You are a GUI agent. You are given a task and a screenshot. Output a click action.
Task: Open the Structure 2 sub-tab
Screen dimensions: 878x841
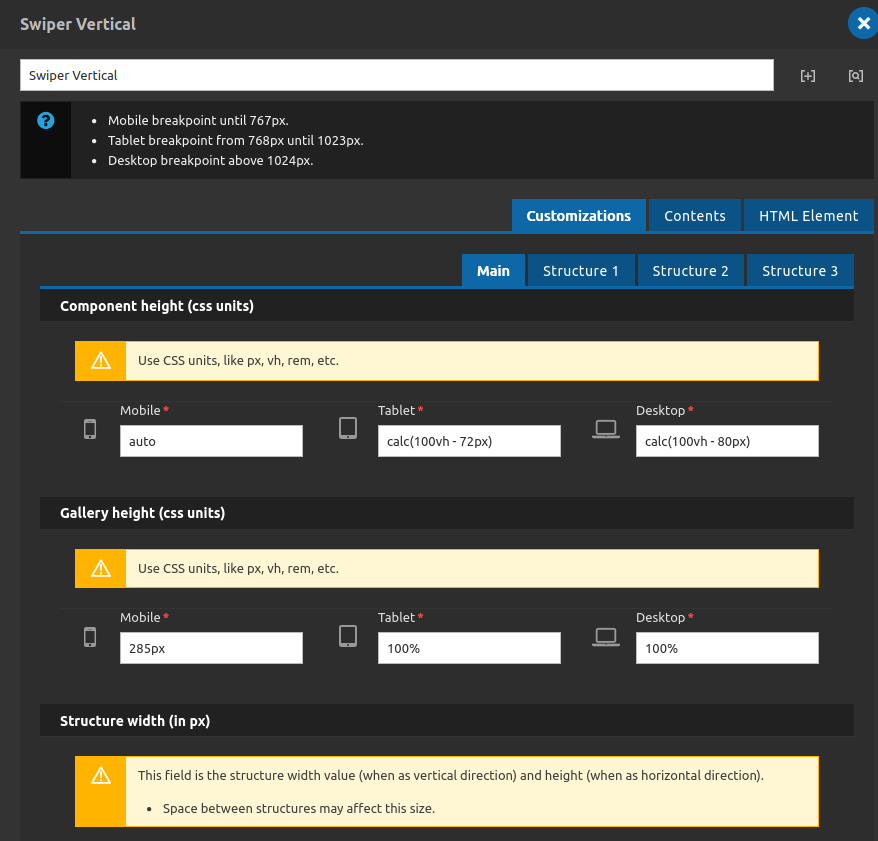tap(690, 270)
